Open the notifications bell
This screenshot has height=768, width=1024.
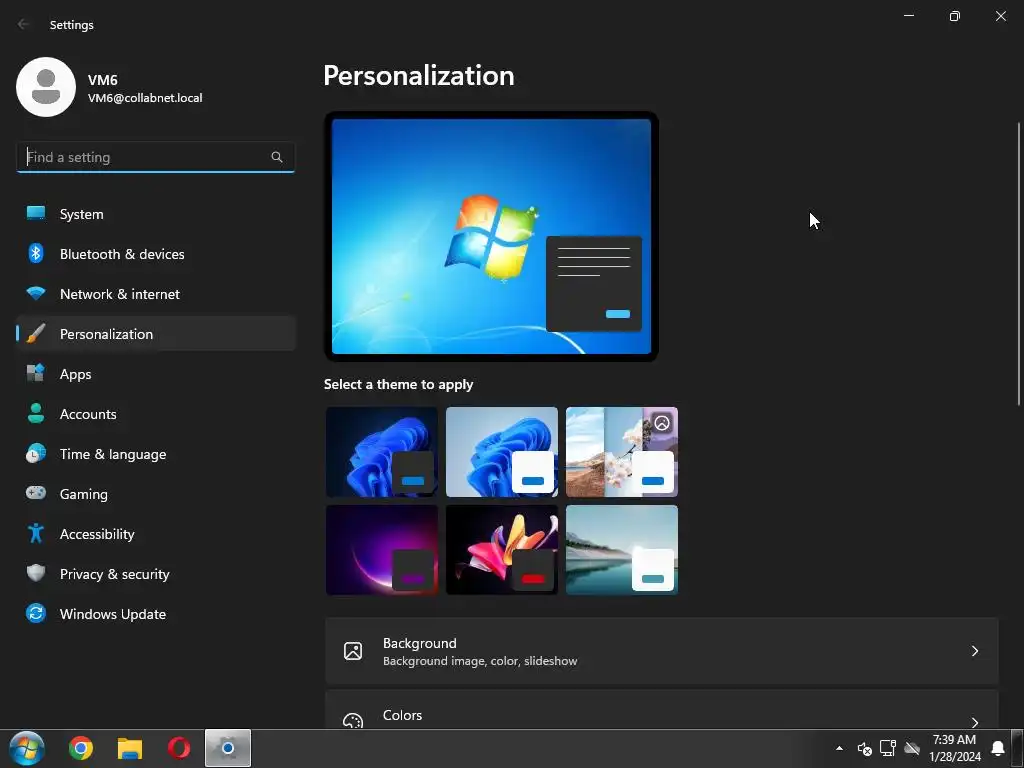tap(998, 748)
